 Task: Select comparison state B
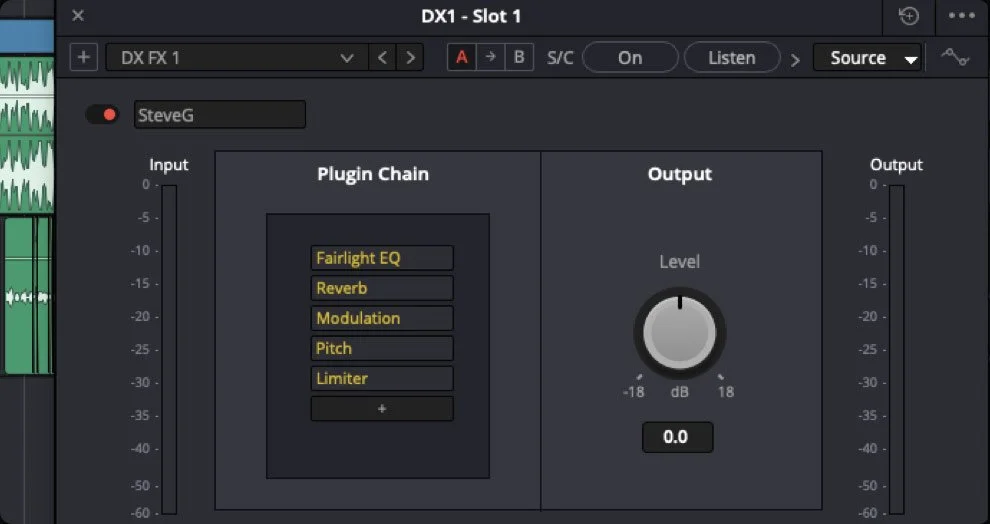point(519,57)
